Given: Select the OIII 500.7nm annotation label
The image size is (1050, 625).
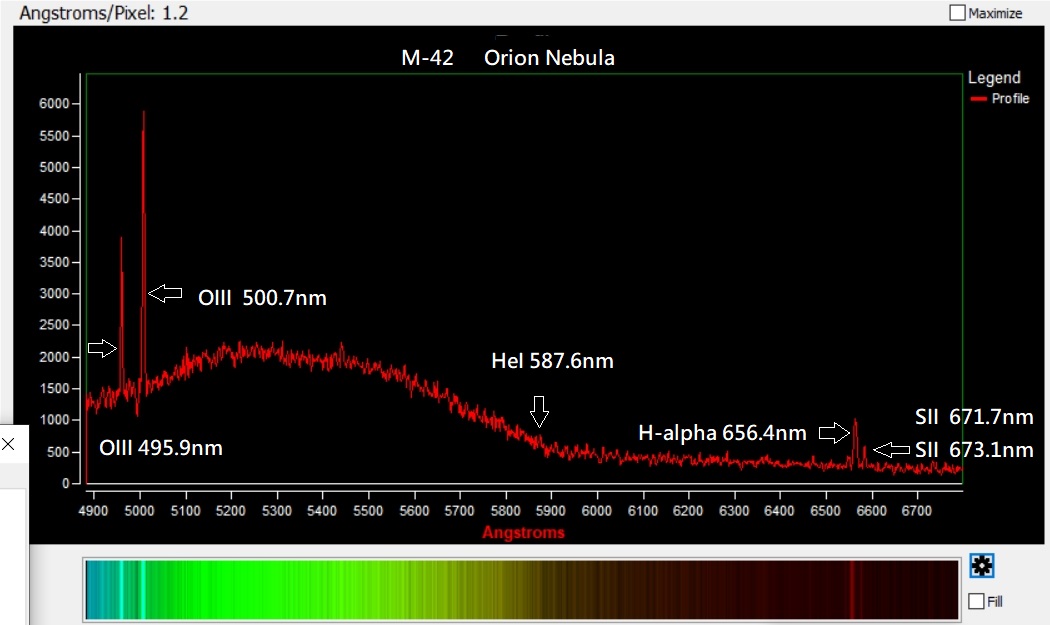Looking at the screenshot, I should coord(264,298).
